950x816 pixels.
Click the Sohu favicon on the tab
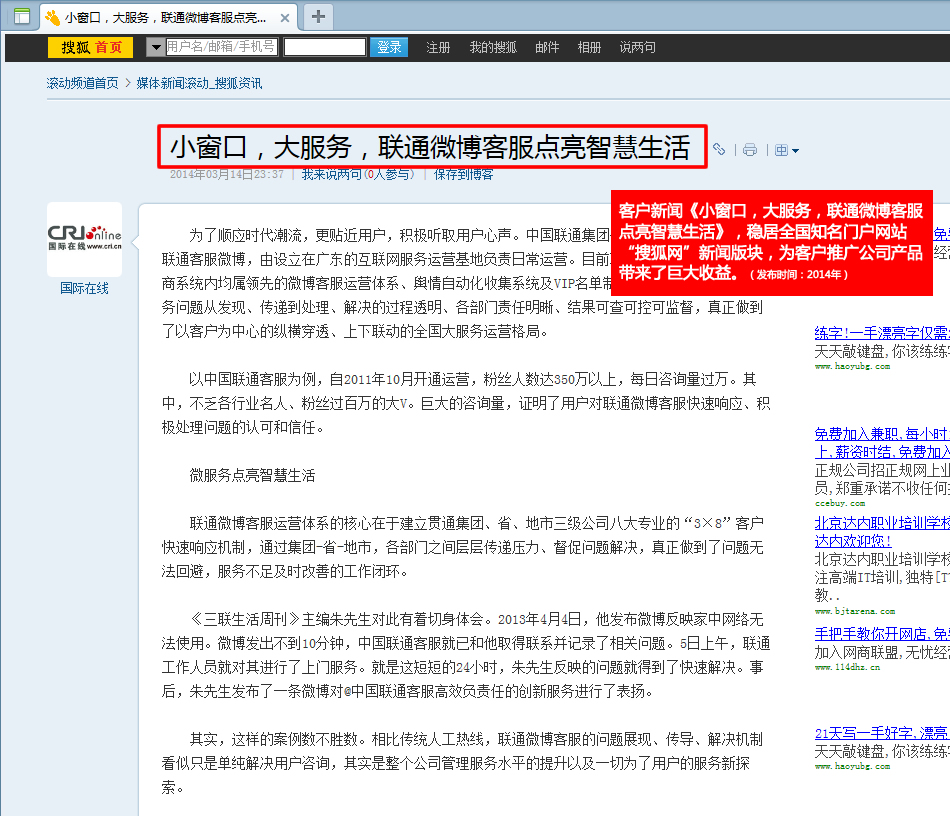[x=52, y=17]
